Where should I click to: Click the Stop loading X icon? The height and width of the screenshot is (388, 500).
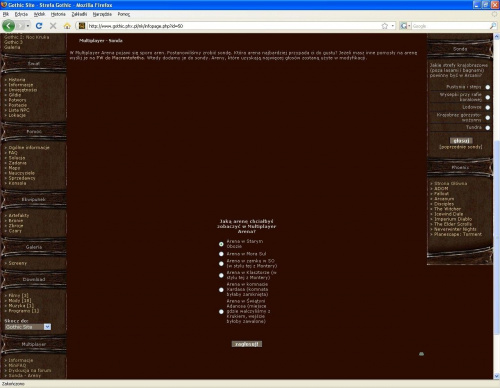tap(53, 26)
